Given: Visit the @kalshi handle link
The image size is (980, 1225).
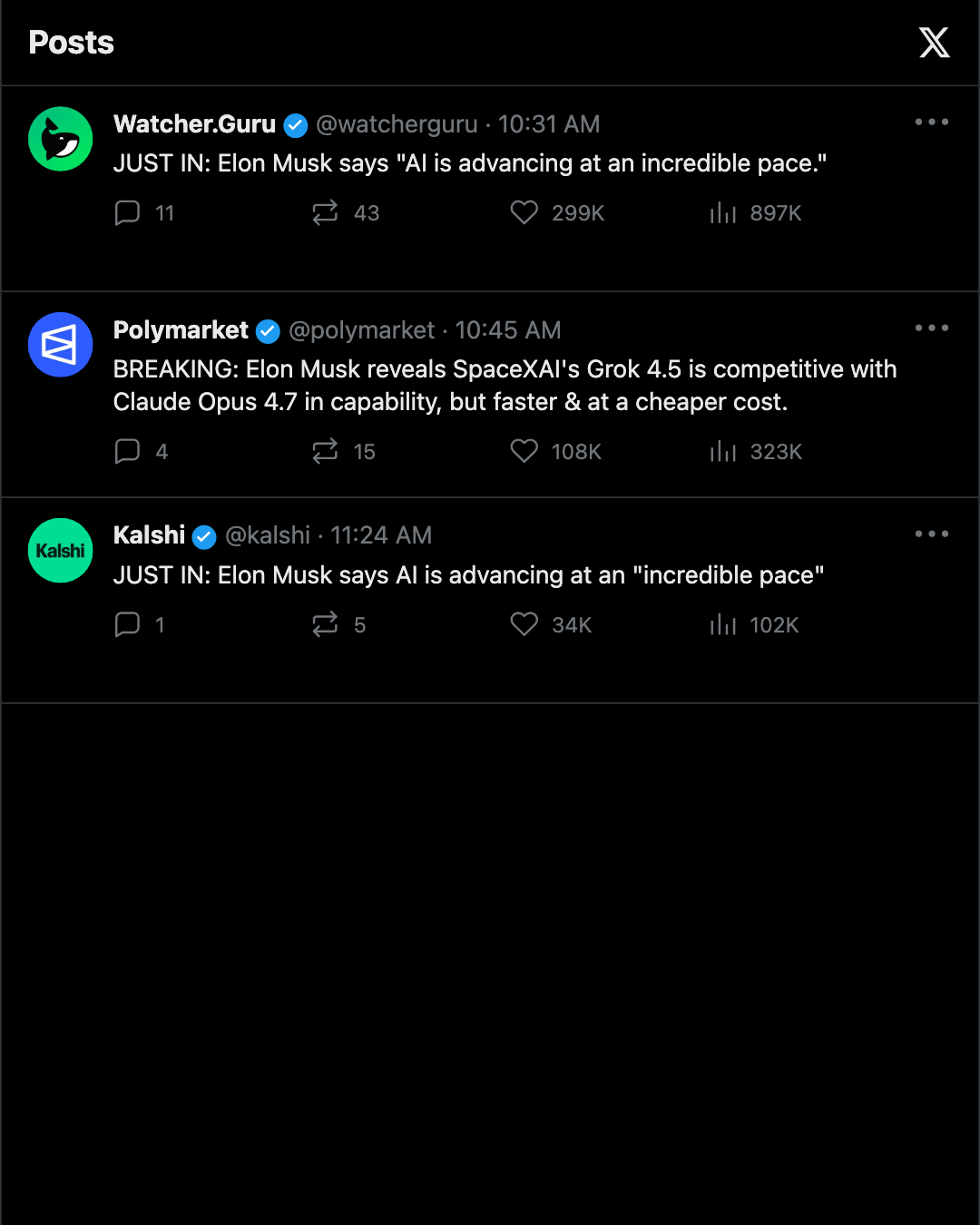Looking at the screenshot, I should coord(268,535).
